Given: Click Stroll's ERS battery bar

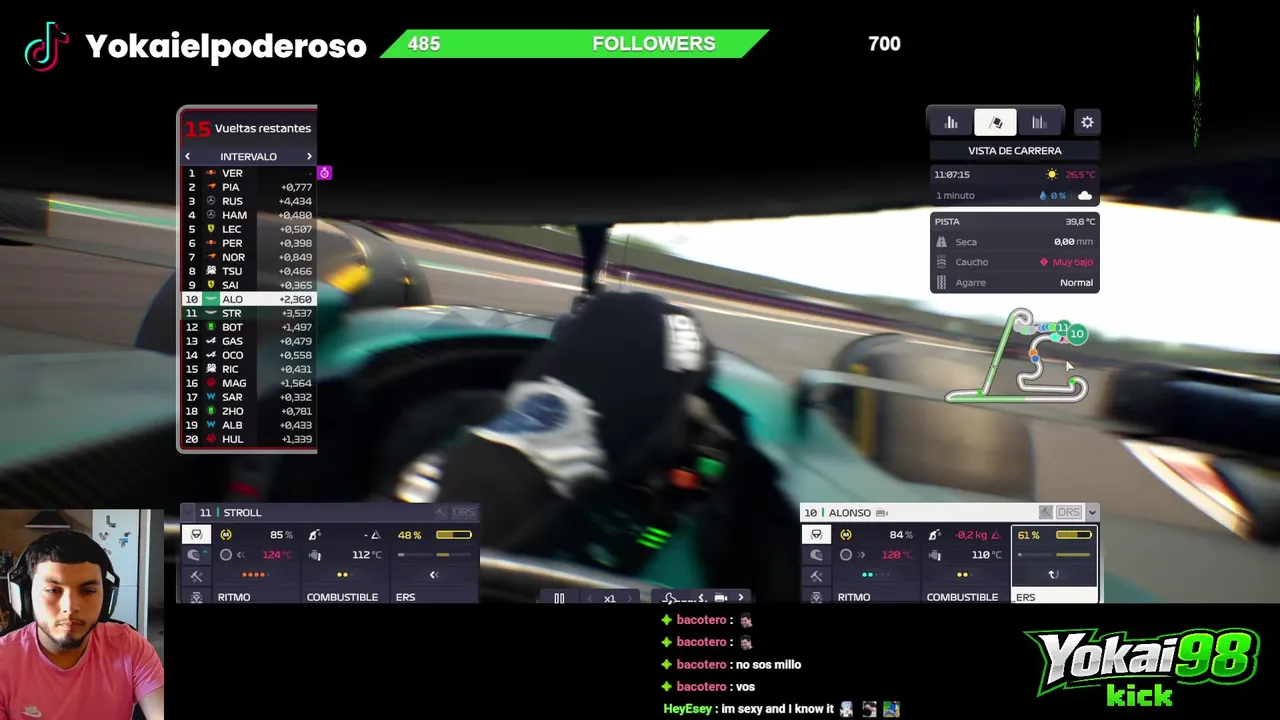Looking at the screenshot, I should click(x=454, y=535).
